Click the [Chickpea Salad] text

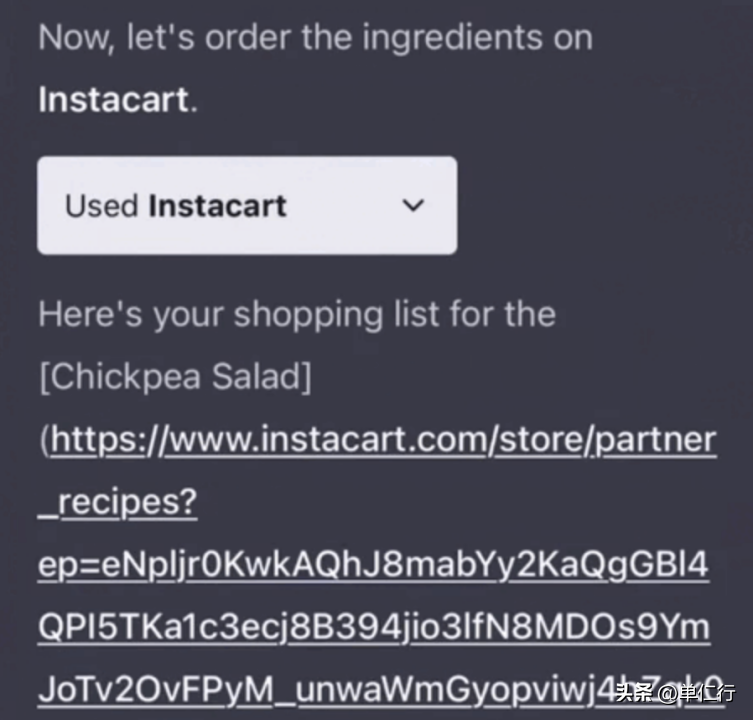click(x=175, y=377)
